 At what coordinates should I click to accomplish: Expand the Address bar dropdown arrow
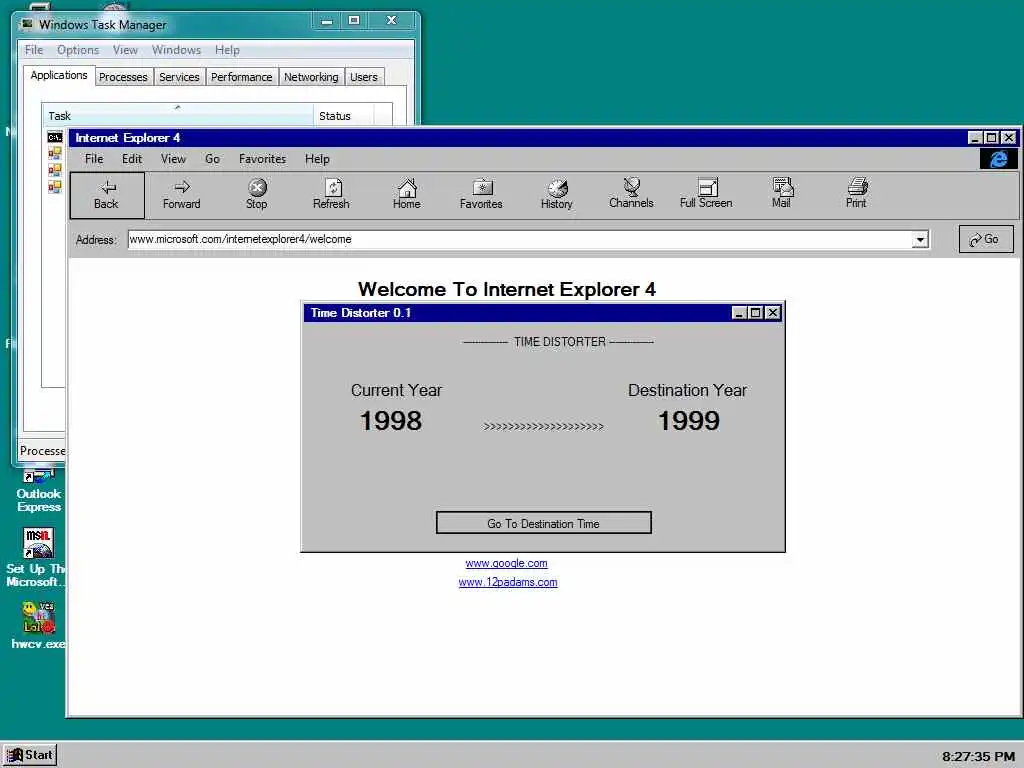click(x=920, y=240)
